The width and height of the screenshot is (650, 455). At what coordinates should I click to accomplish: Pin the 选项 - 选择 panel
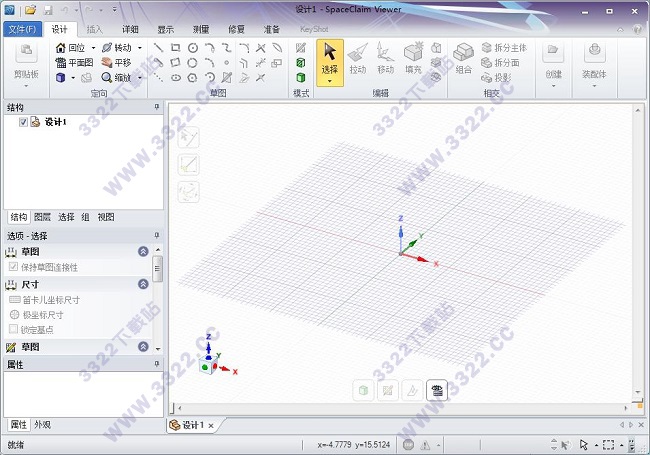pos(157,235)
